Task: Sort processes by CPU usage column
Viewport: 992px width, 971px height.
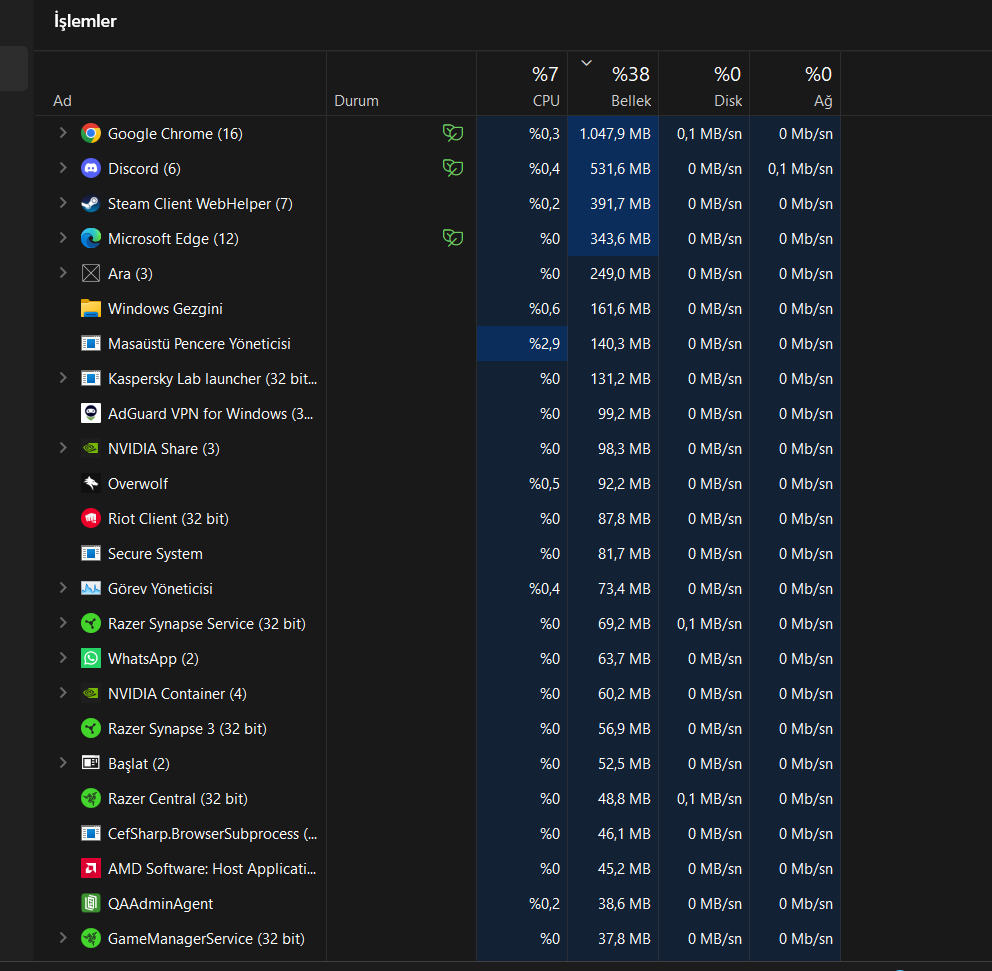Action: 522,83
